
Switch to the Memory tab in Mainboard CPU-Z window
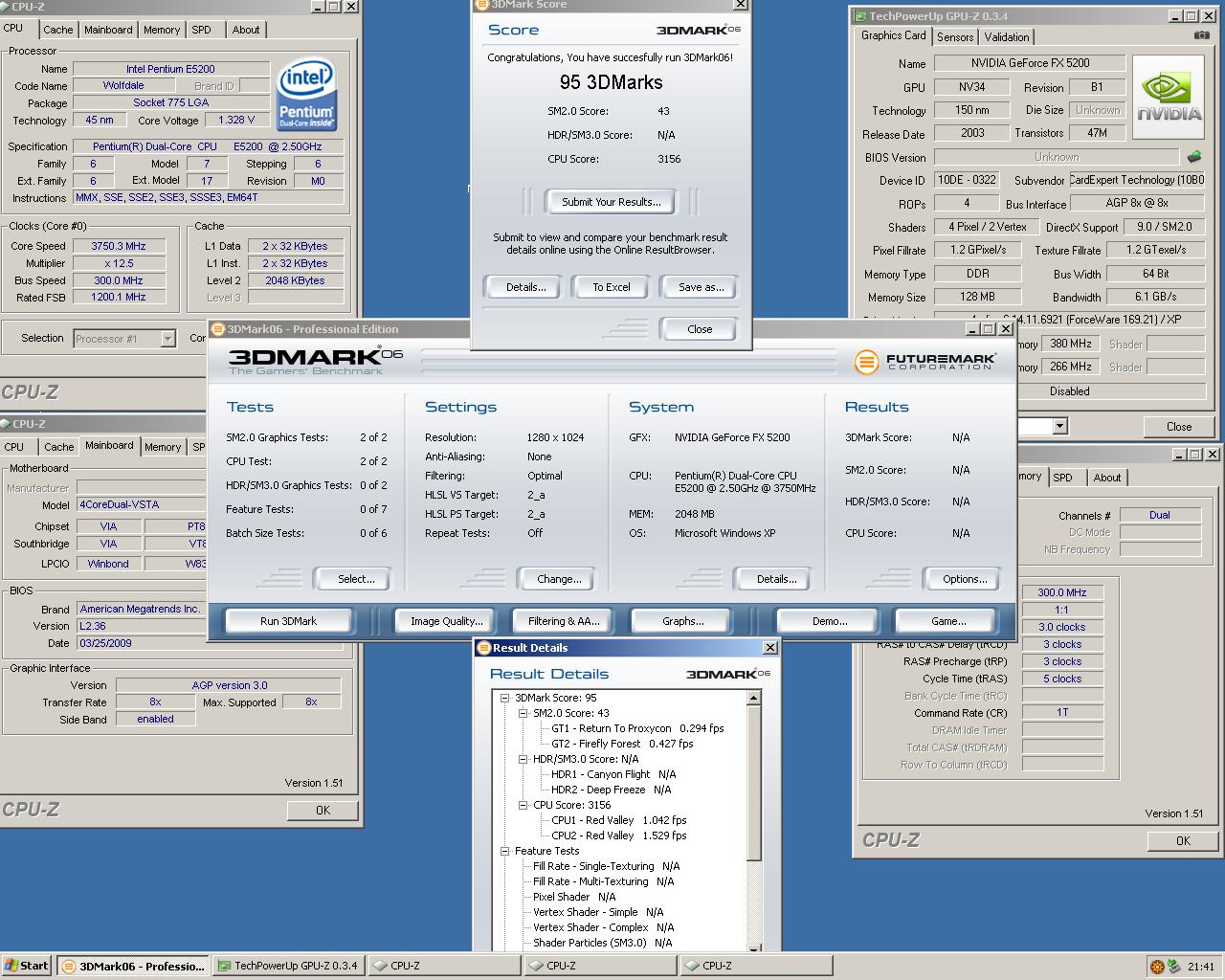pyautogui.click(x=162, y=447)
